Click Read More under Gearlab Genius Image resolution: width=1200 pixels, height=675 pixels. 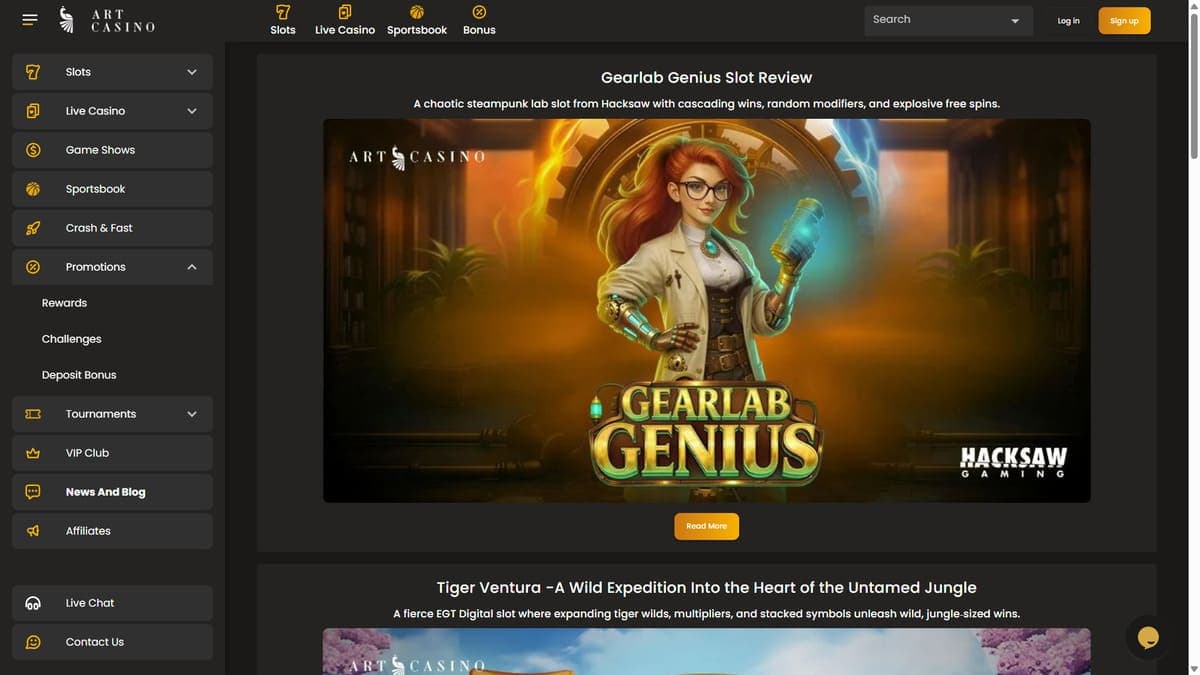[707, 526]
